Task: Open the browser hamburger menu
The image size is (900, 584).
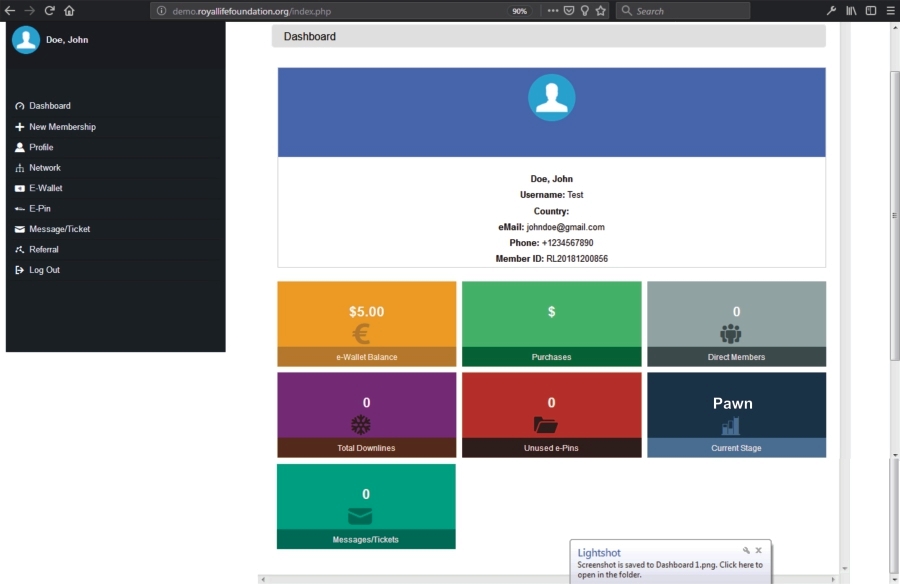Action: 889,11
